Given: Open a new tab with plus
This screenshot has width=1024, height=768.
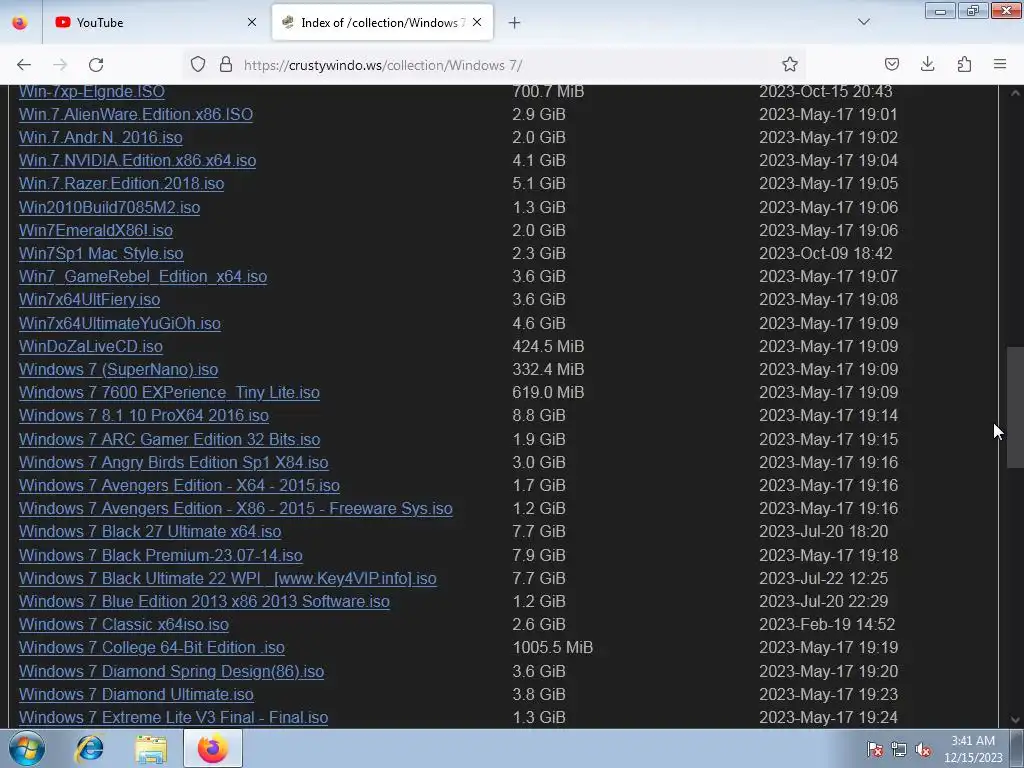Looking at the screenshot, I should click(x=515, y=23).
